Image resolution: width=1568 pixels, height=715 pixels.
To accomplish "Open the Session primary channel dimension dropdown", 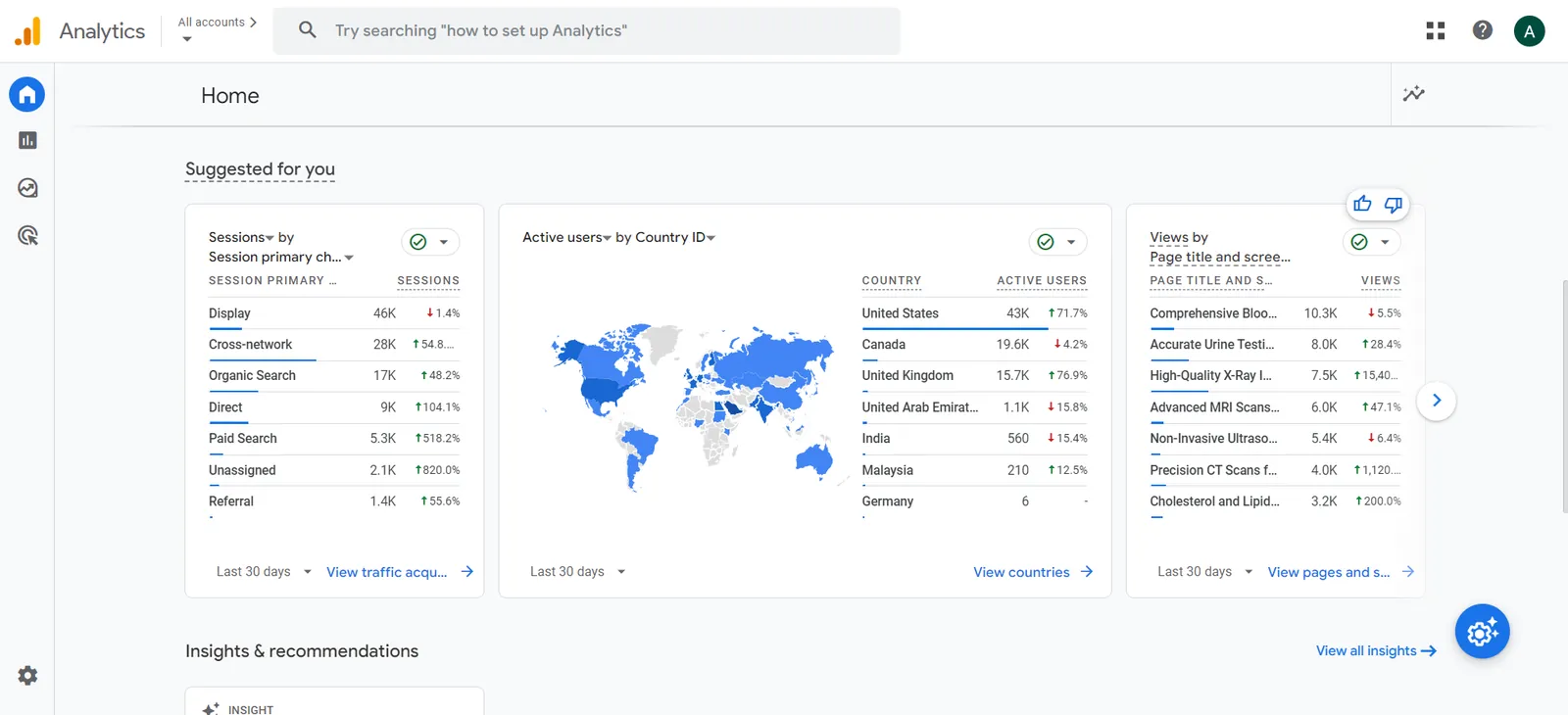I will click(x=281, y=257).
